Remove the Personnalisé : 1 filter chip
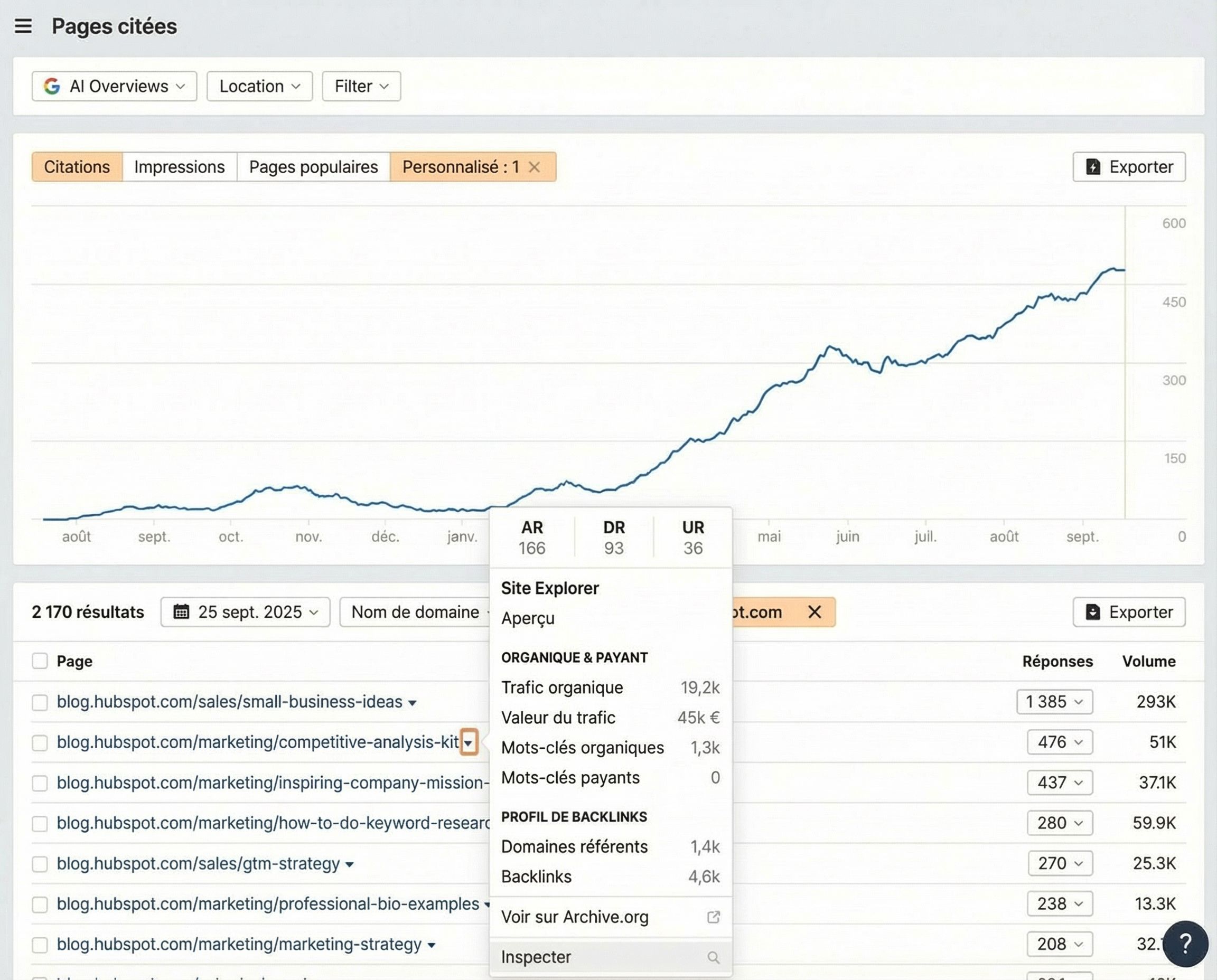 click(534, 166)
